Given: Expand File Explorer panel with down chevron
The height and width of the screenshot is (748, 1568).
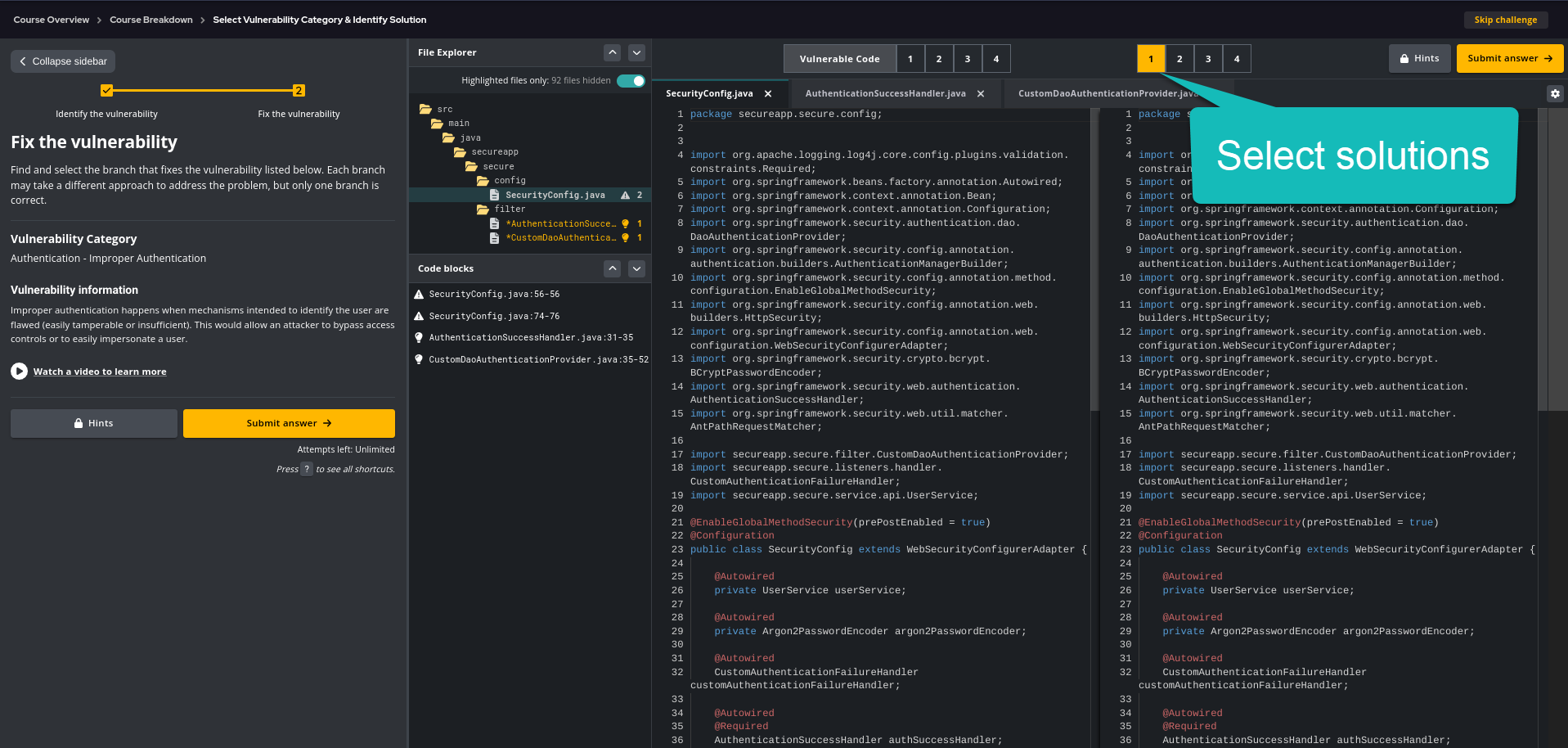Looking at the screenshot, I should [x=636, y=52].
